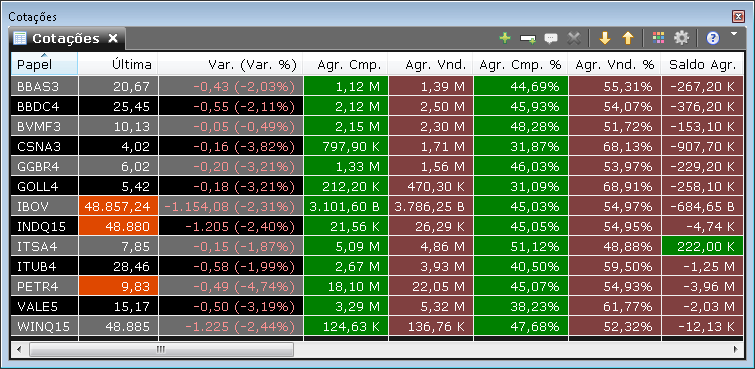Select the VALE5 ticker
The height and width of the screenshot is (369, 755).
point(38,306)
